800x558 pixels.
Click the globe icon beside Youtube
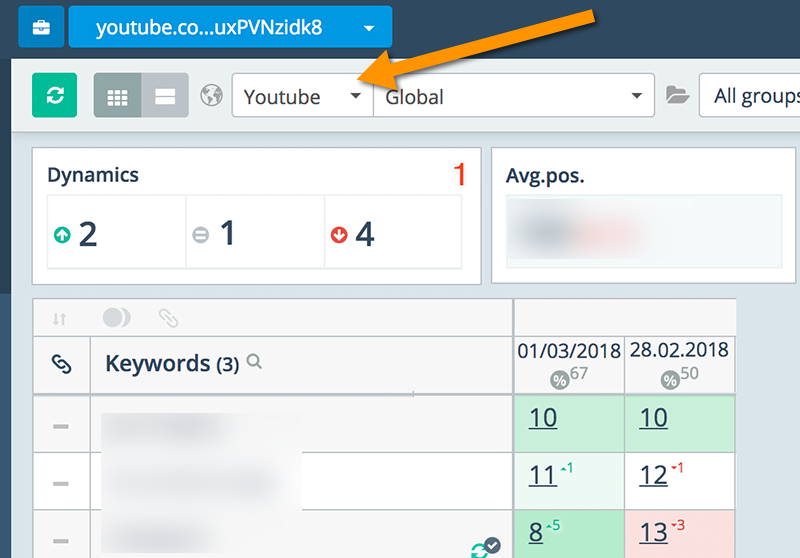(x=210, y=96)
